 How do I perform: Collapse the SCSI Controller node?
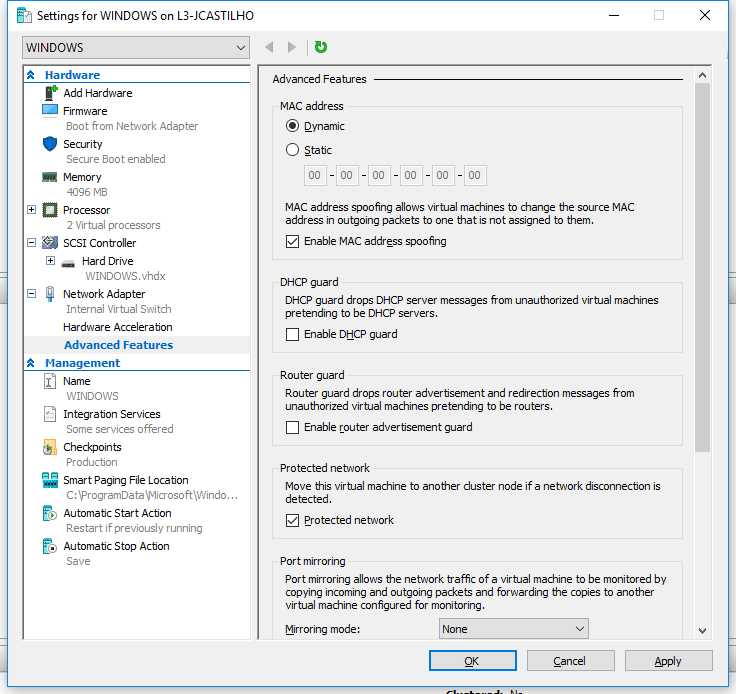click(x=31, y=243)
